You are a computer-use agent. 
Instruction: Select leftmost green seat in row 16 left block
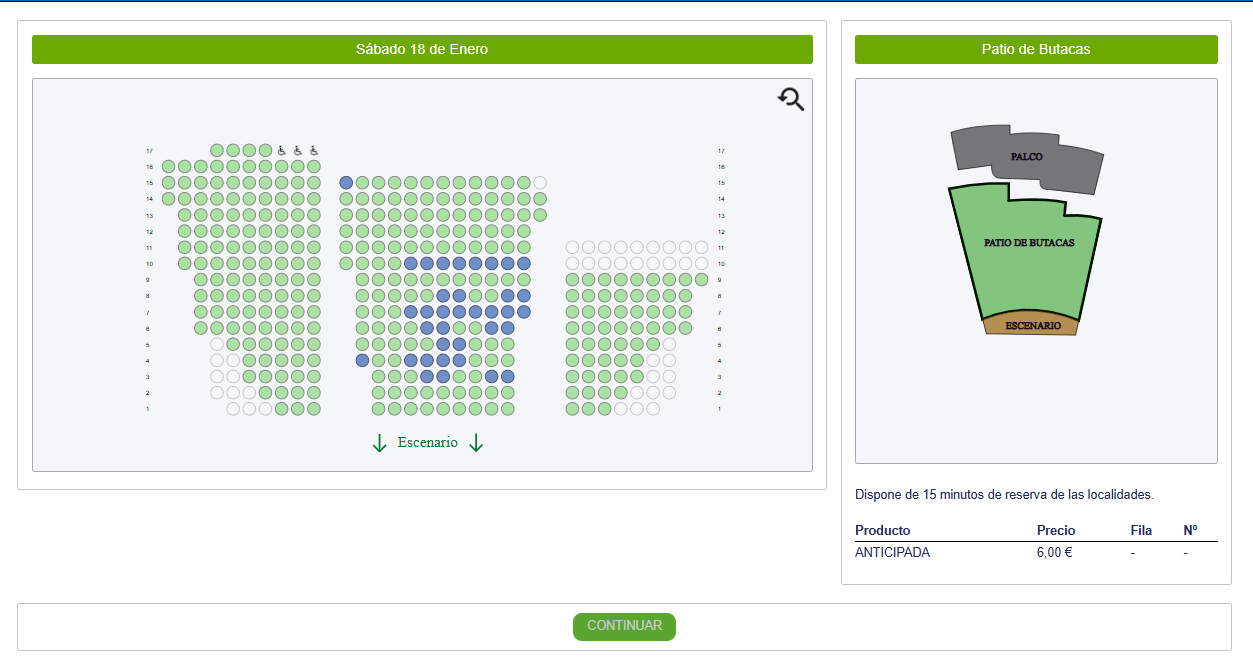[169, 167]
